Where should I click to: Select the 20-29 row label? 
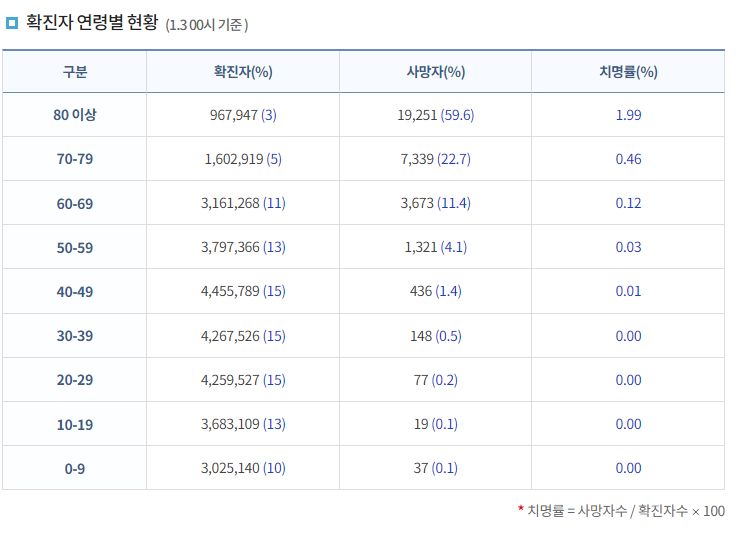point(75,380)
